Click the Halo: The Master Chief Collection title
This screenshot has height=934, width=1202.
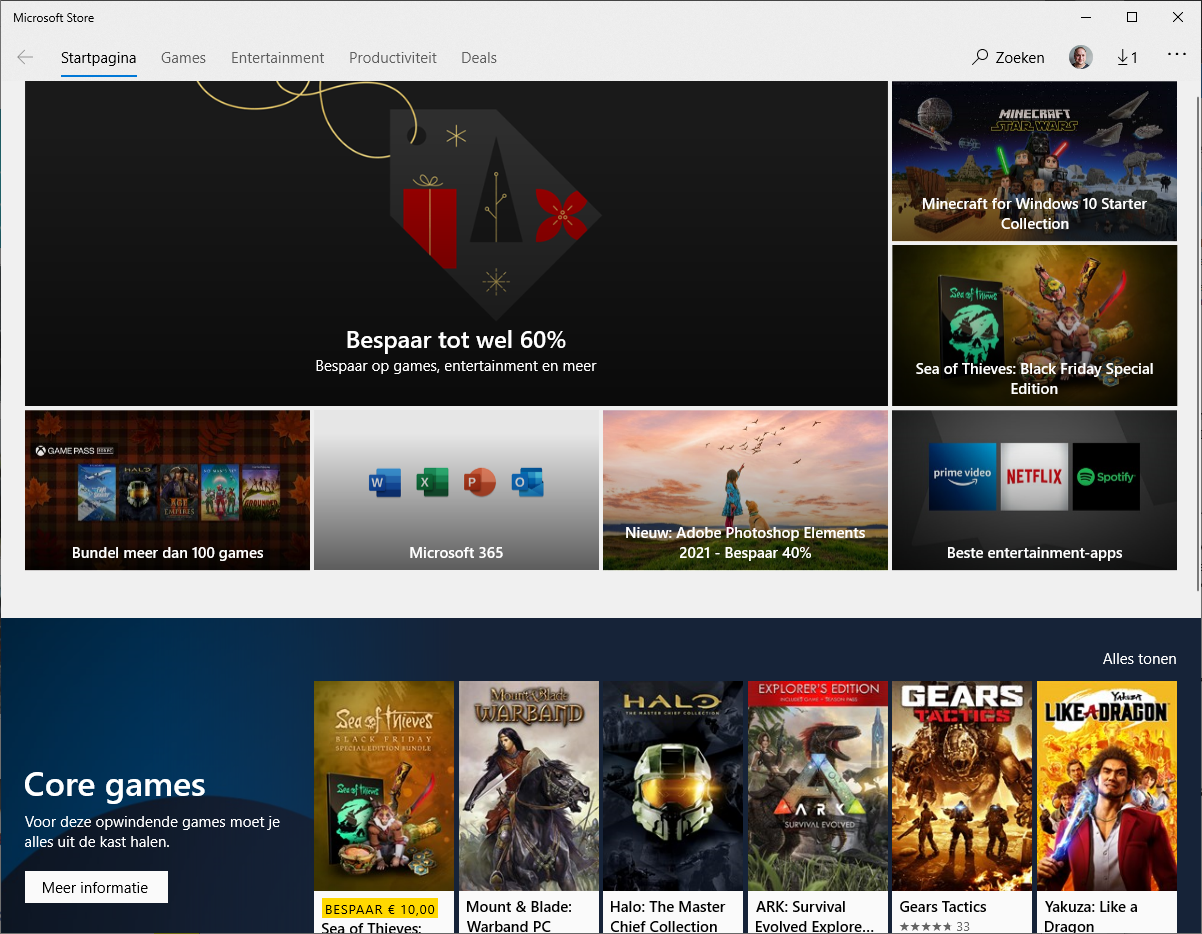pyautogui.click(x=668, y=916)
